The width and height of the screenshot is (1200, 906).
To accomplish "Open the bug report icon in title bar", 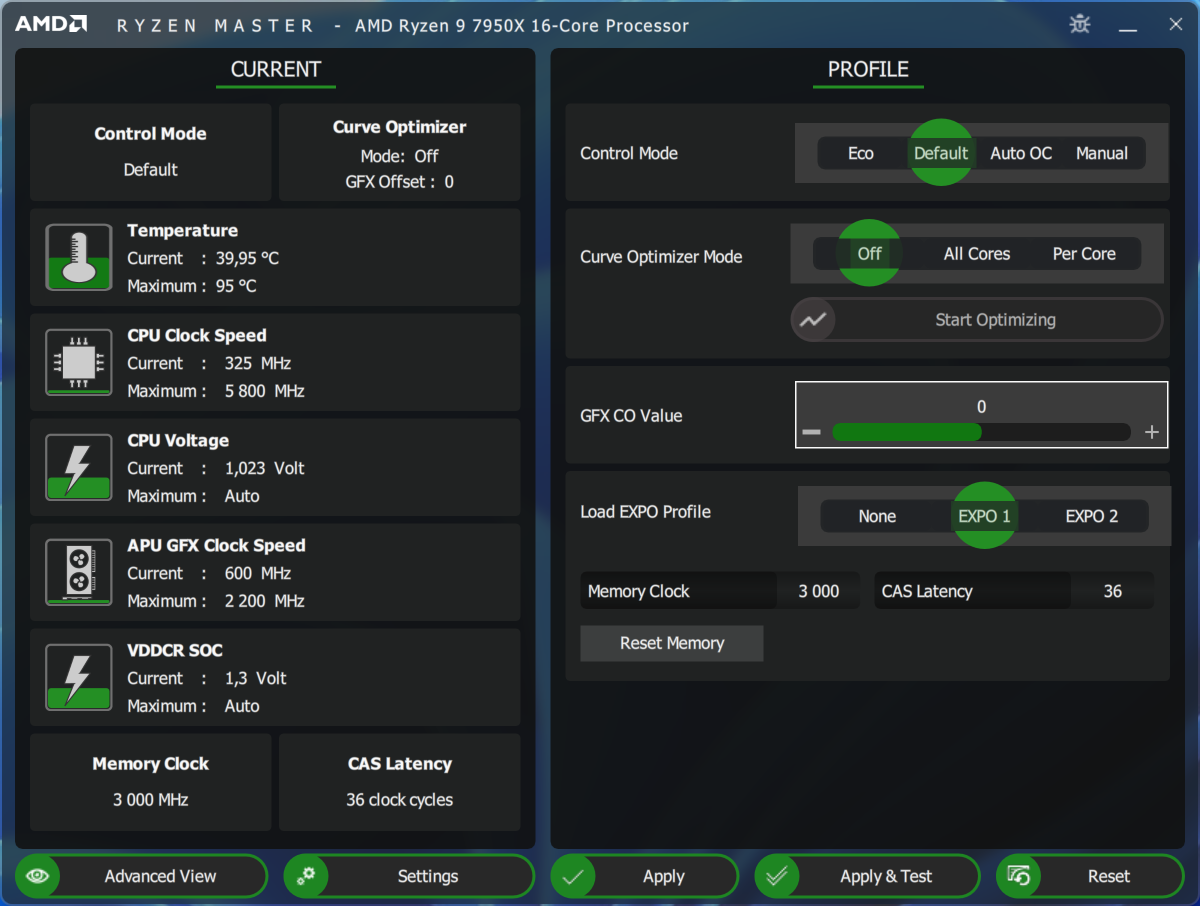I will [1080, 24].
